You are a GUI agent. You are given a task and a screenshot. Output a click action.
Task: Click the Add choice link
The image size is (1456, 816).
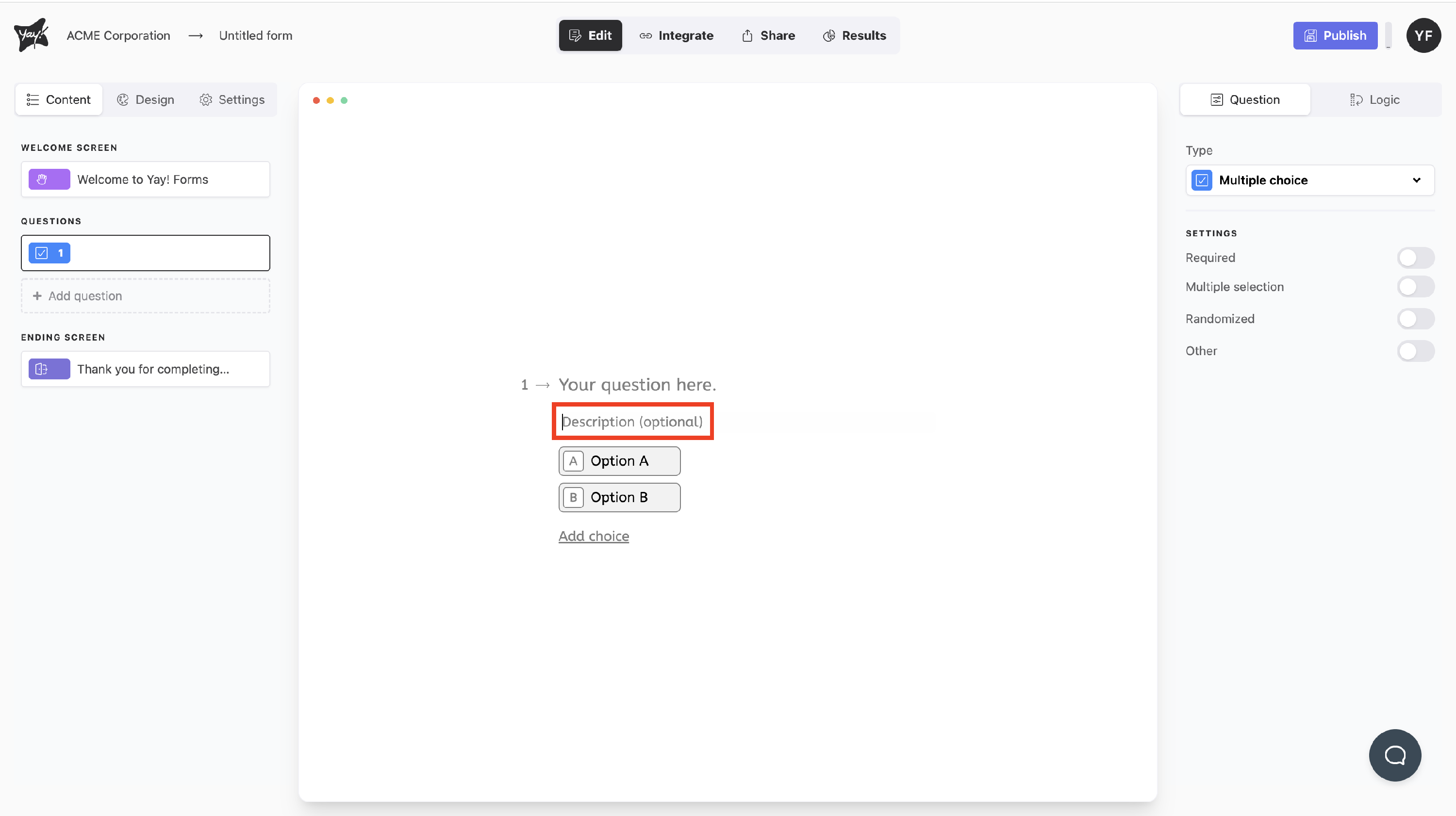[594, 536]
